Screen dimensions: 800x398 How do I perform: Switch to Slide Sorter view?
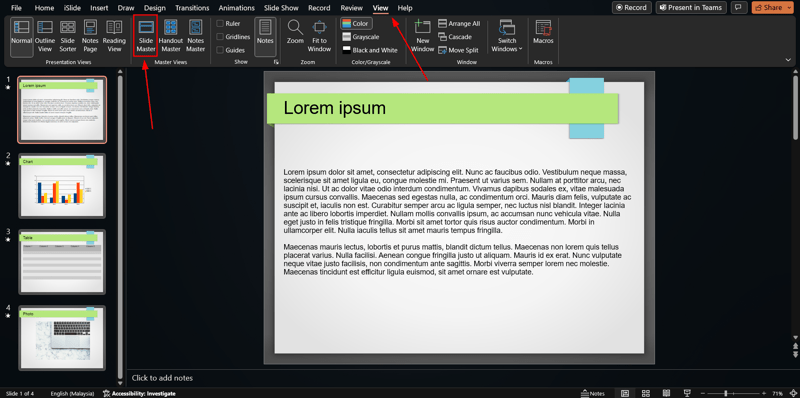click(68, 36)
